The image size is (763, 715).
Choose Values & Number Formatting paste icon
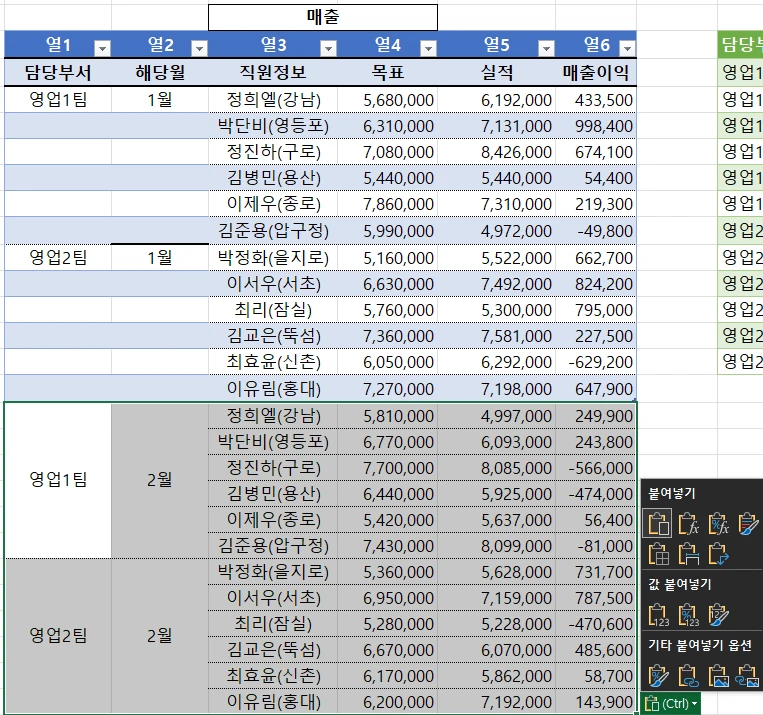[688, 614]
